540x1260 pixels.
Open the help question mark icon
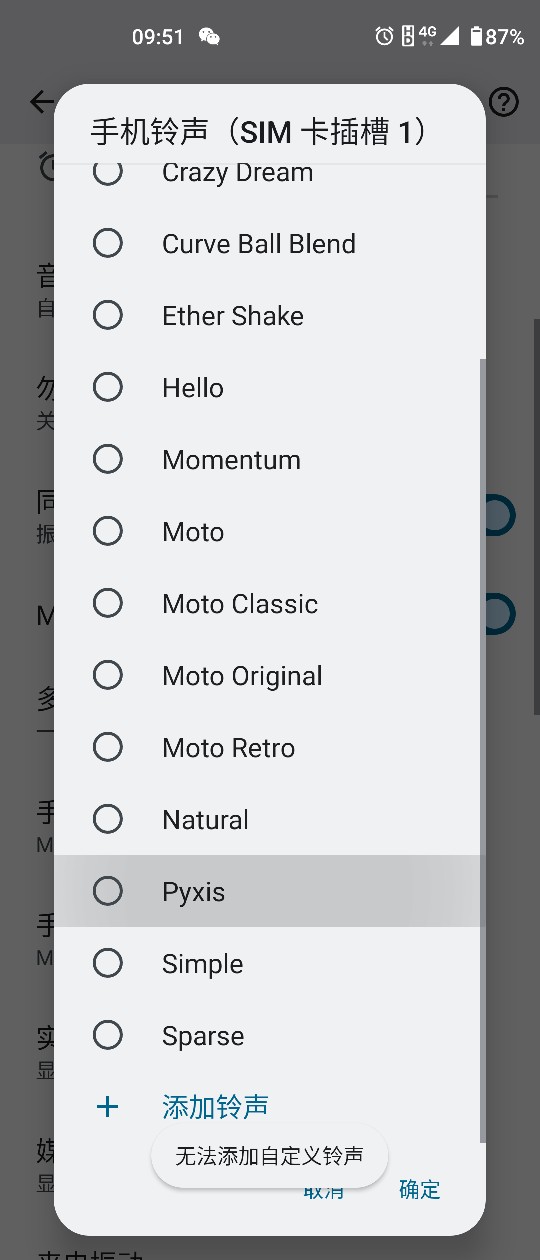point(504,102)
